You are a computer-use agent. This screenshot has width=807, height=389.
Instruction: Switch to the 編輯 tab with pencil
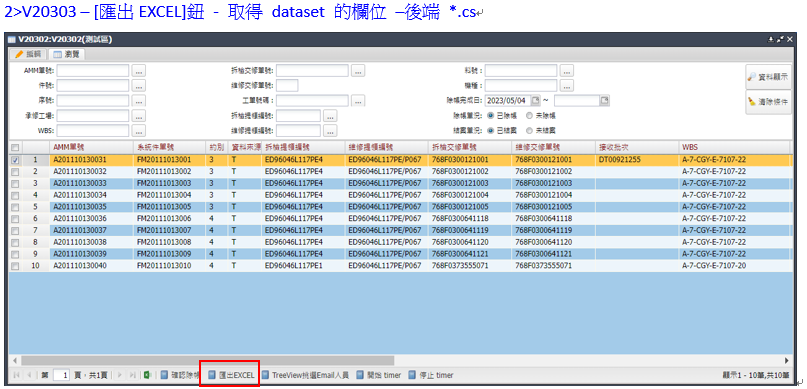coord(28,54)
